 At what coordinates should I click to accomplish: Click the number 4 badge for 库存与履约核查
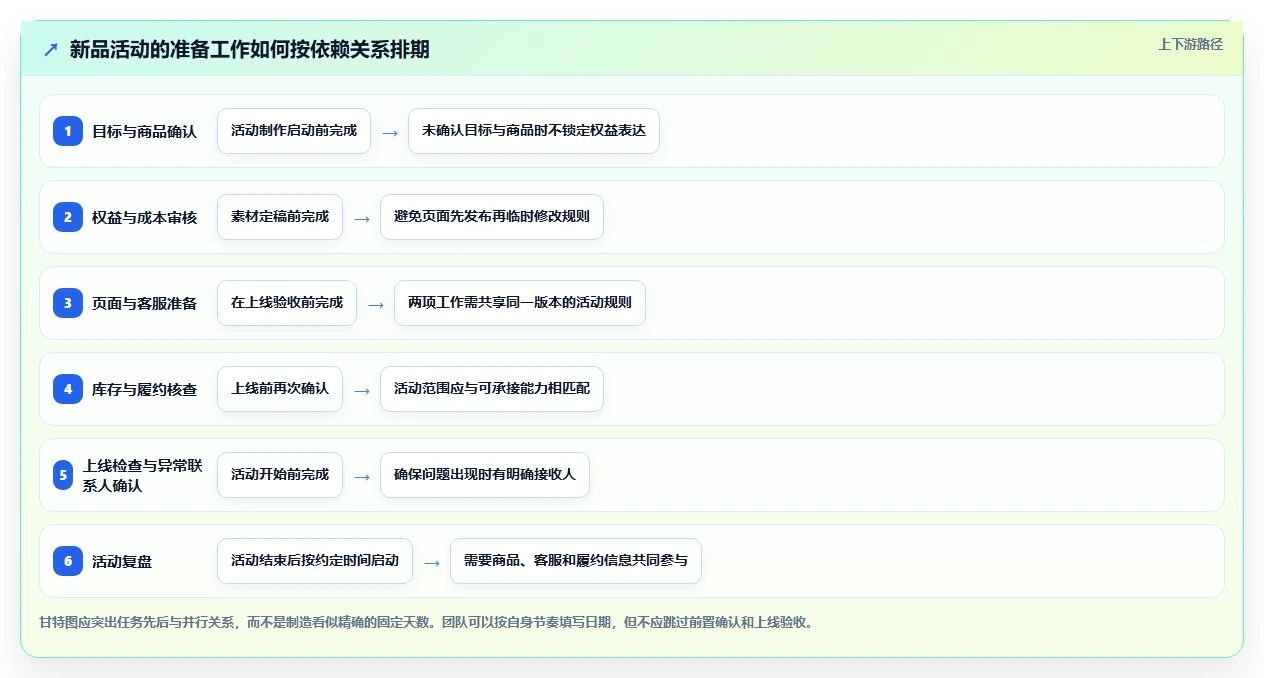pos(68,389)
